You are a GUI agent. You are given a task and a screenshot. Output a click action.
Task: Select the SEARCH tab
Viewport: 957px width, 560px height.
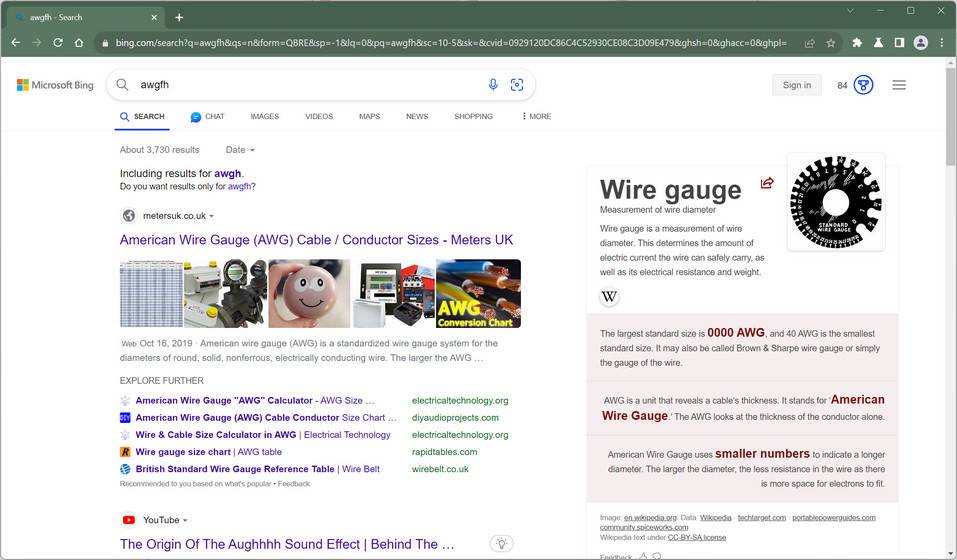tap(142, 116)
